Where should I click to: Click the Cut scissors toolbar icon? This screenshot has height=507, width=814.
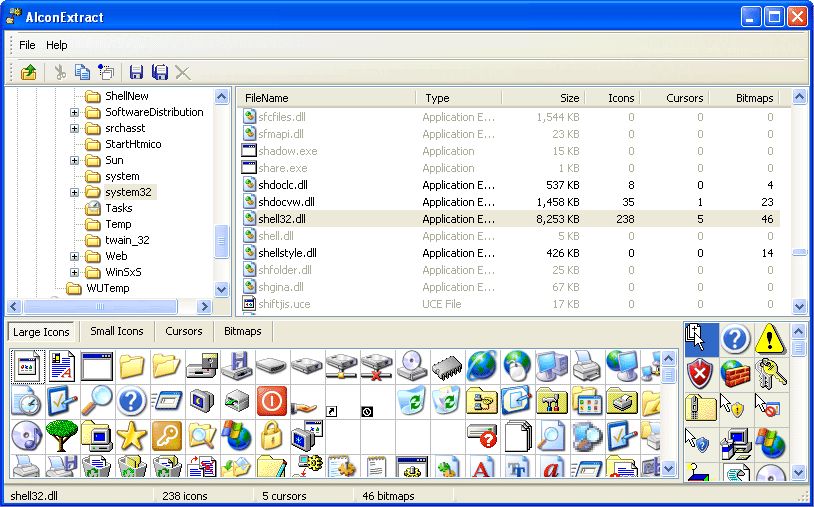(x=60, y=72)
